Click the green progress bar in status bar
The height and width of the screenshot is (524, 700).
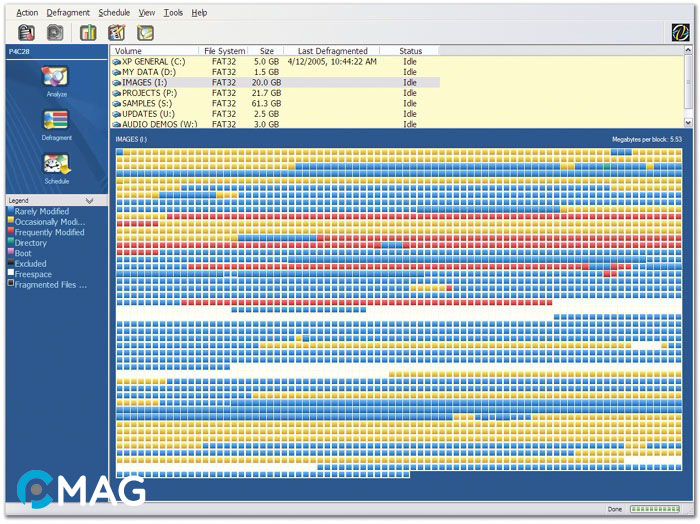click(654, 509)
